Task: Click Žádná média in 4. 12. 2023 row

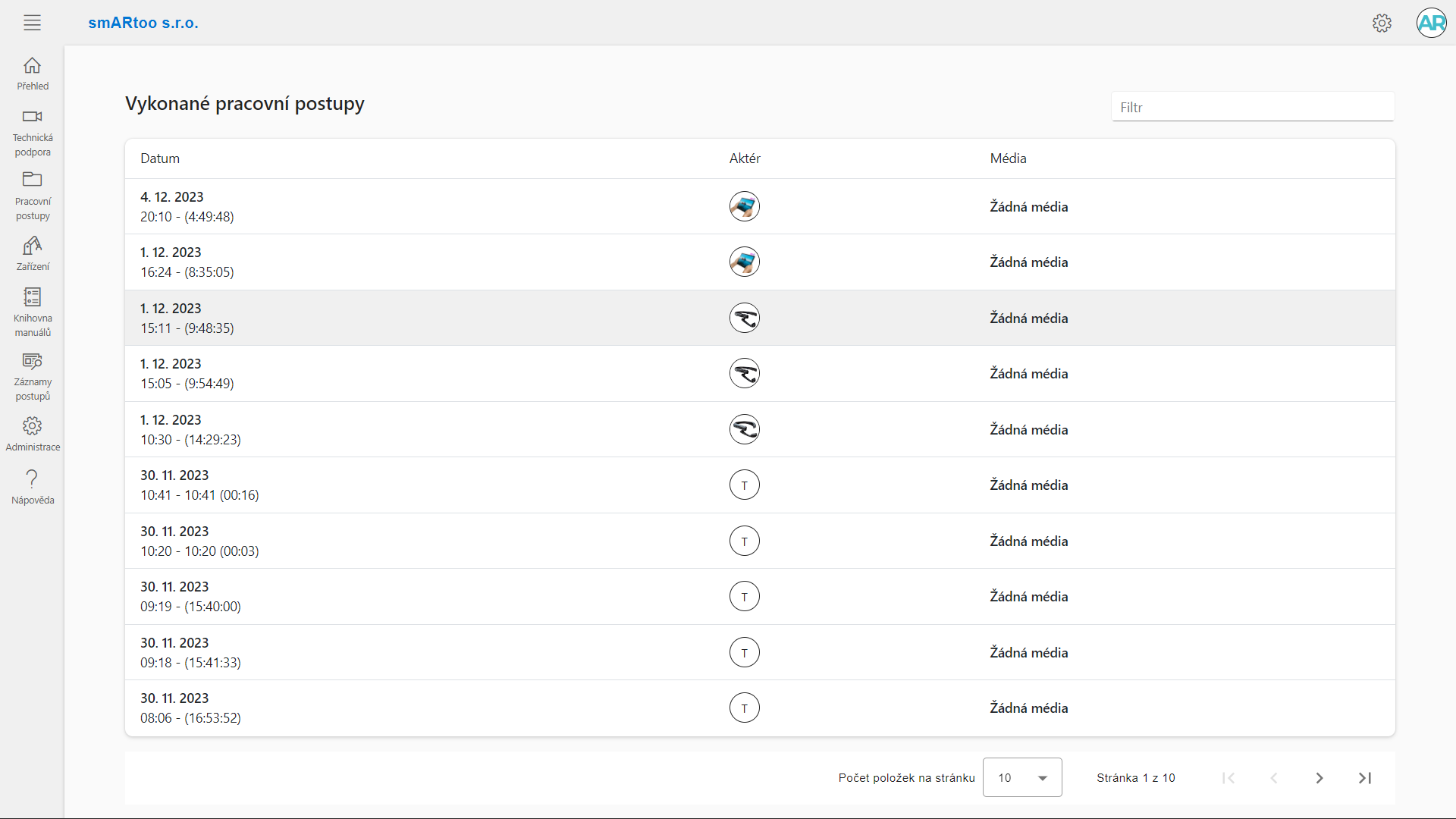Action: 1028,207
